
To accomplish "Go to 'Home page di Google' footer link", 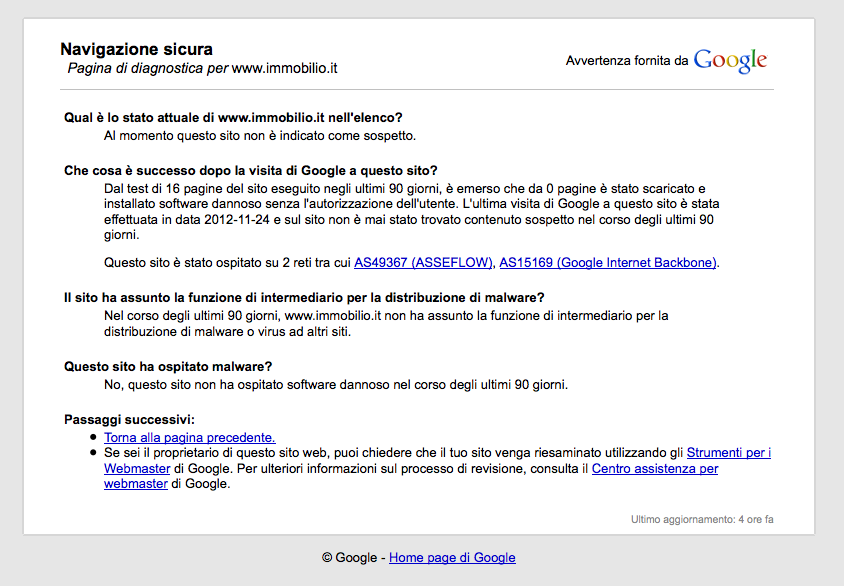I will tap(452, 557).
